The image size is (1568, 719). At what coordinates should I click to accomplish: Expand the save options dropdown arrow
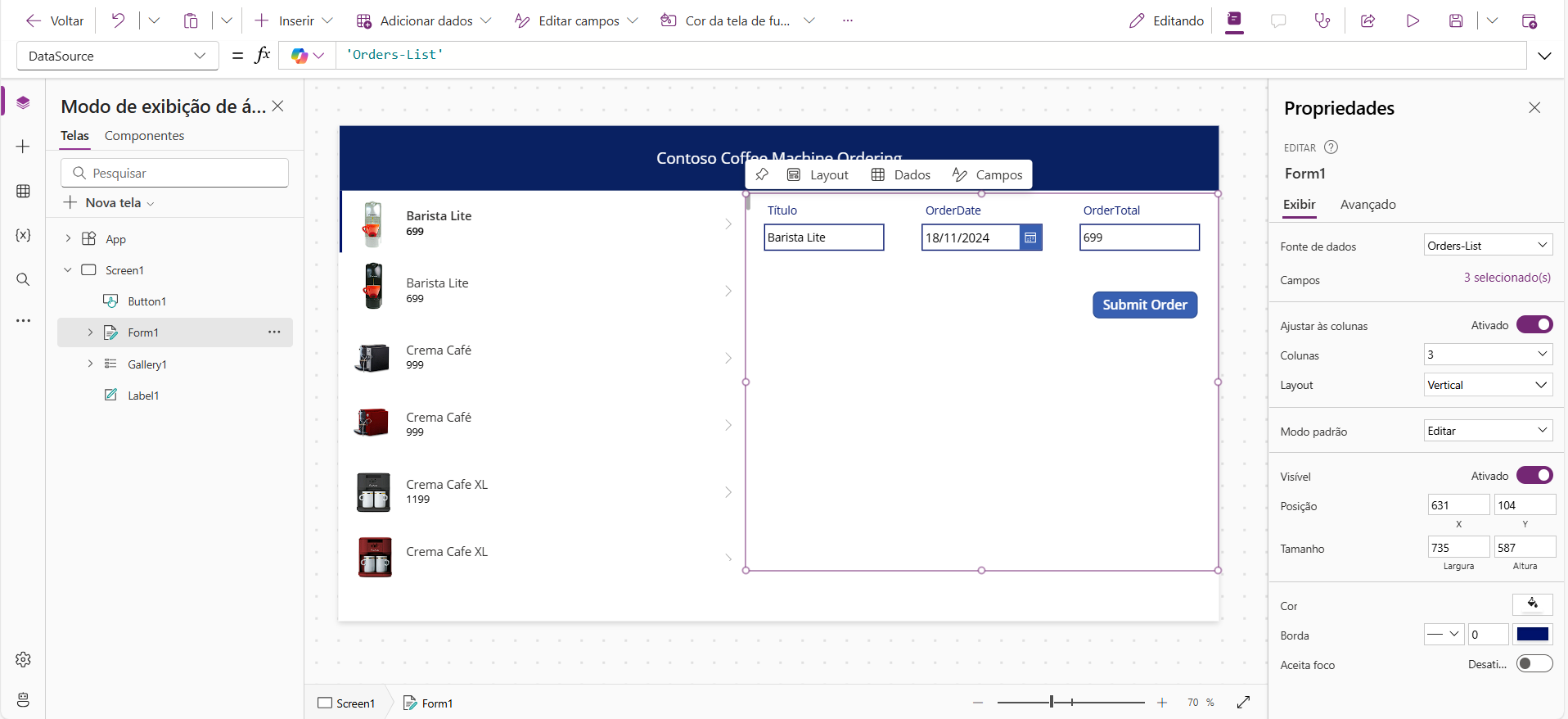click(1492, 20)
